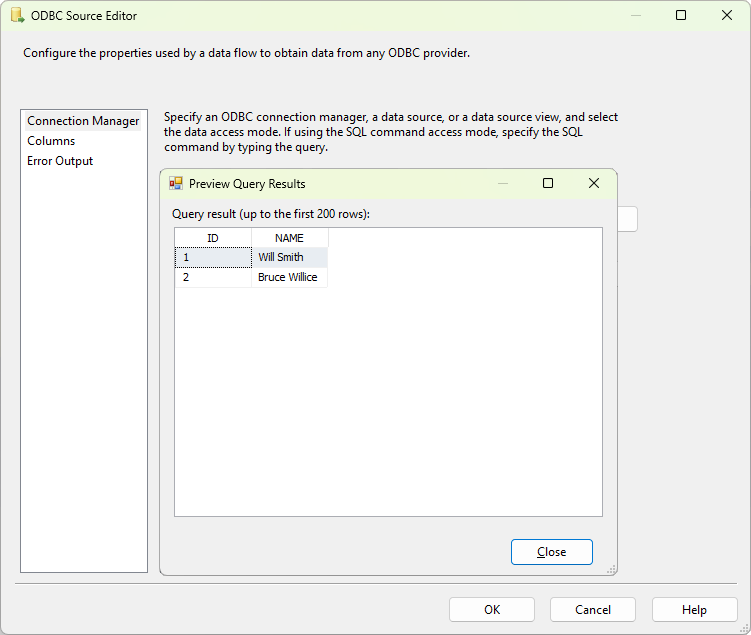This screenshot has width=751, height=635.
Task: Open Help for the ODBC Source Editor
Action: [x=694, y=610]
